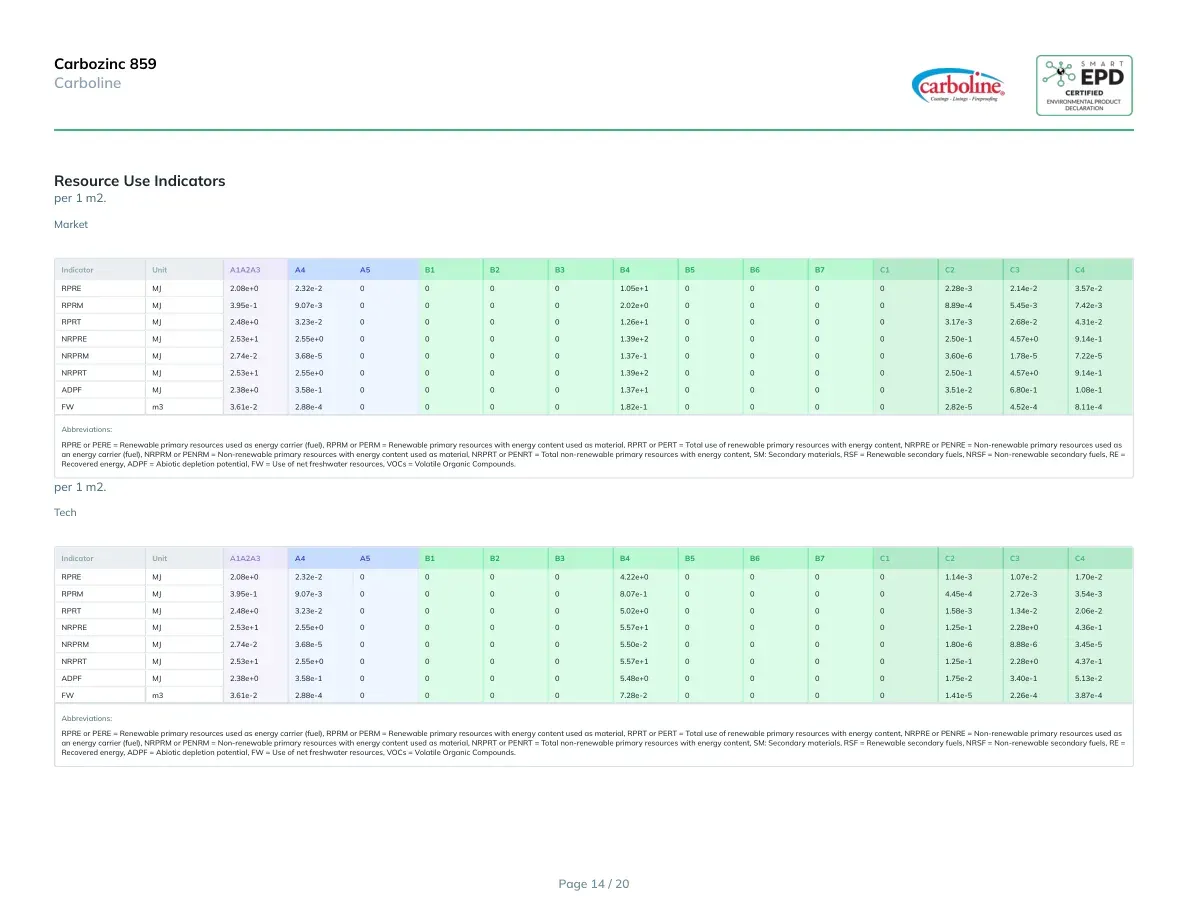Select the A1A2A3 header in the Market table
The image size is (1188, 918).
(x=245, y=270)
